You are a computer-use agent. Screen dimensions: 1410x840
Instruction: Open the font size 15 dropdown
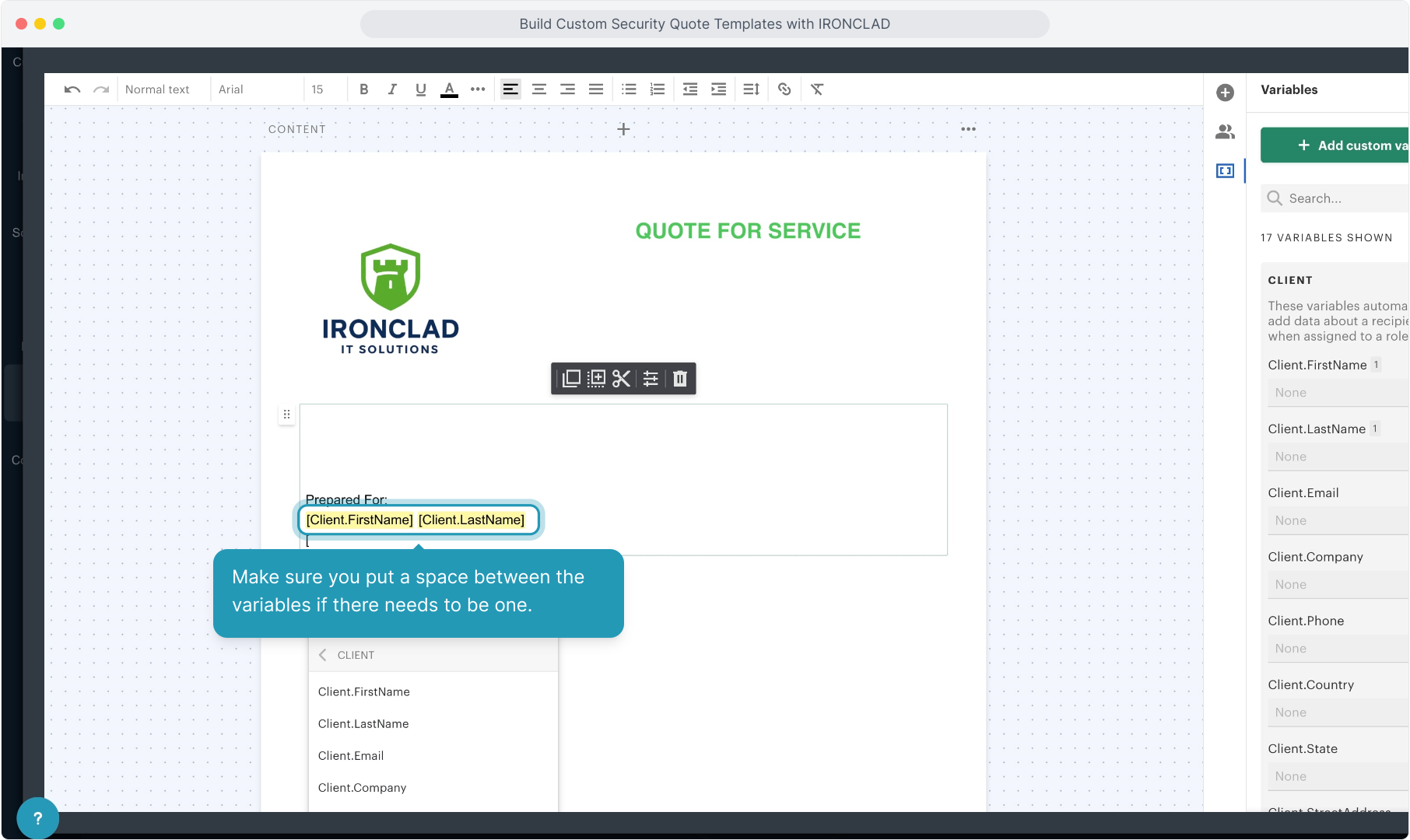[x=317, y=89]
